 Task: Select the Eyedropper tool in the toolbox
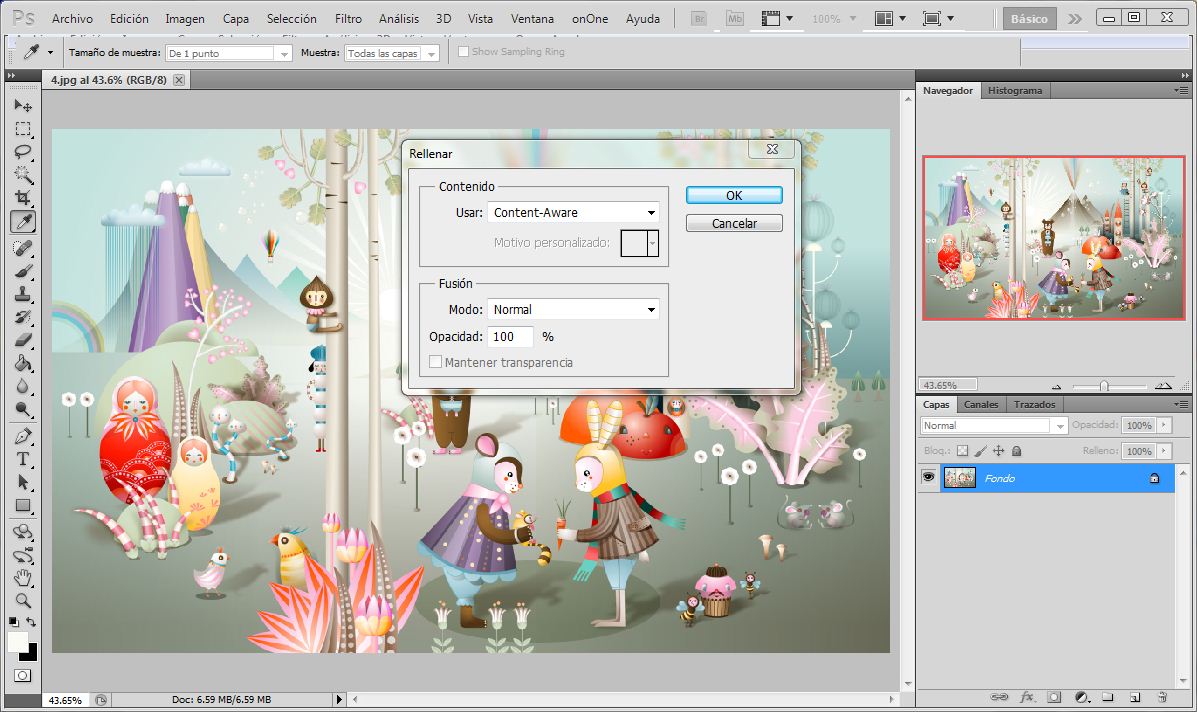(x=23, y=222)
